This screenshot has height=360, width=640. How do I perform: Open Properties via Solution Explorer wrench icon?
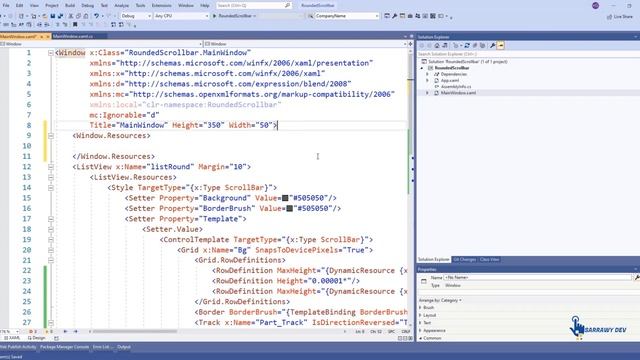coord(493,45)
